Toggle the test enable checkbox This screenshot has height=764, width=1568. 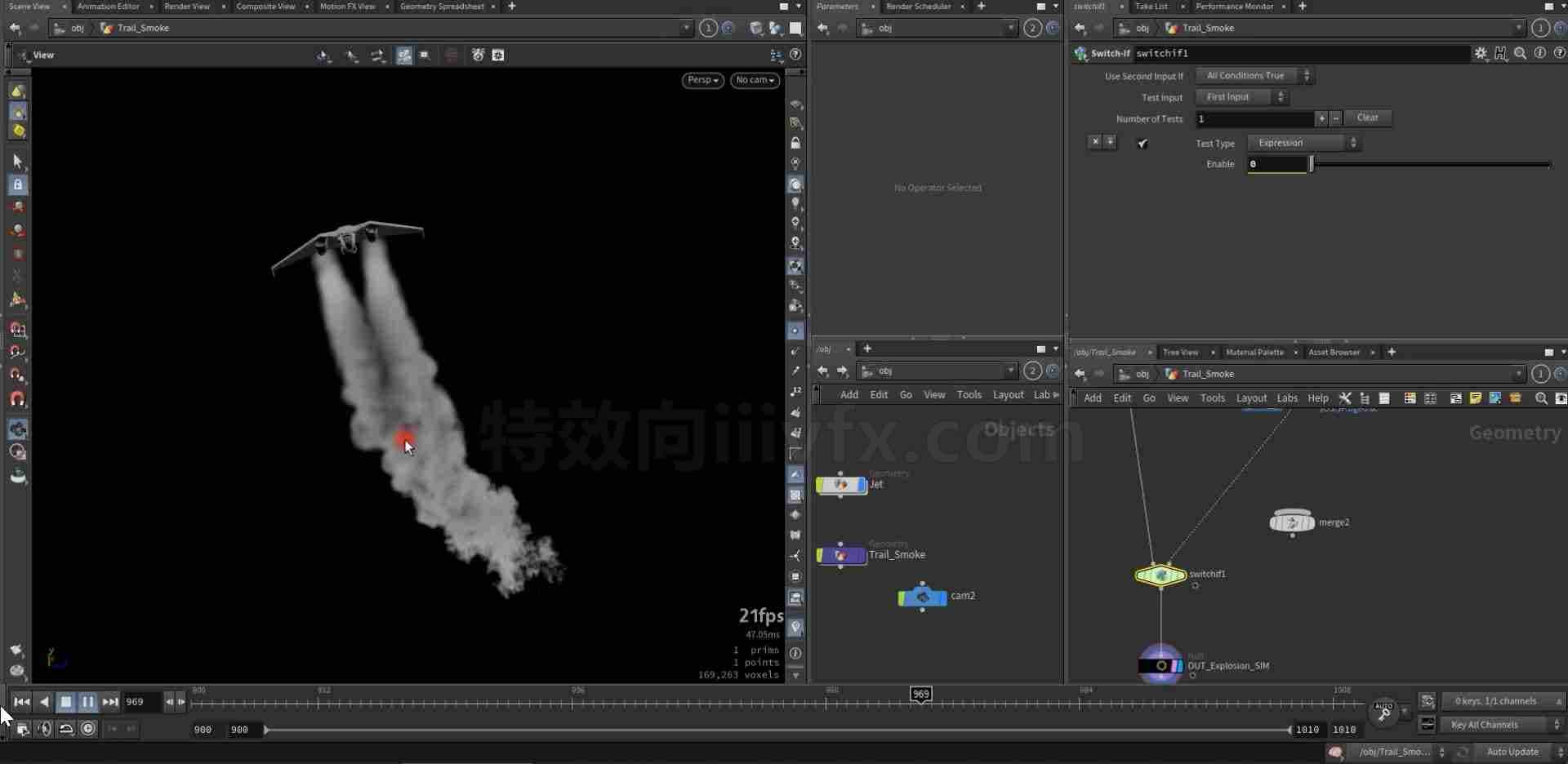click(x=1143, y=144)
